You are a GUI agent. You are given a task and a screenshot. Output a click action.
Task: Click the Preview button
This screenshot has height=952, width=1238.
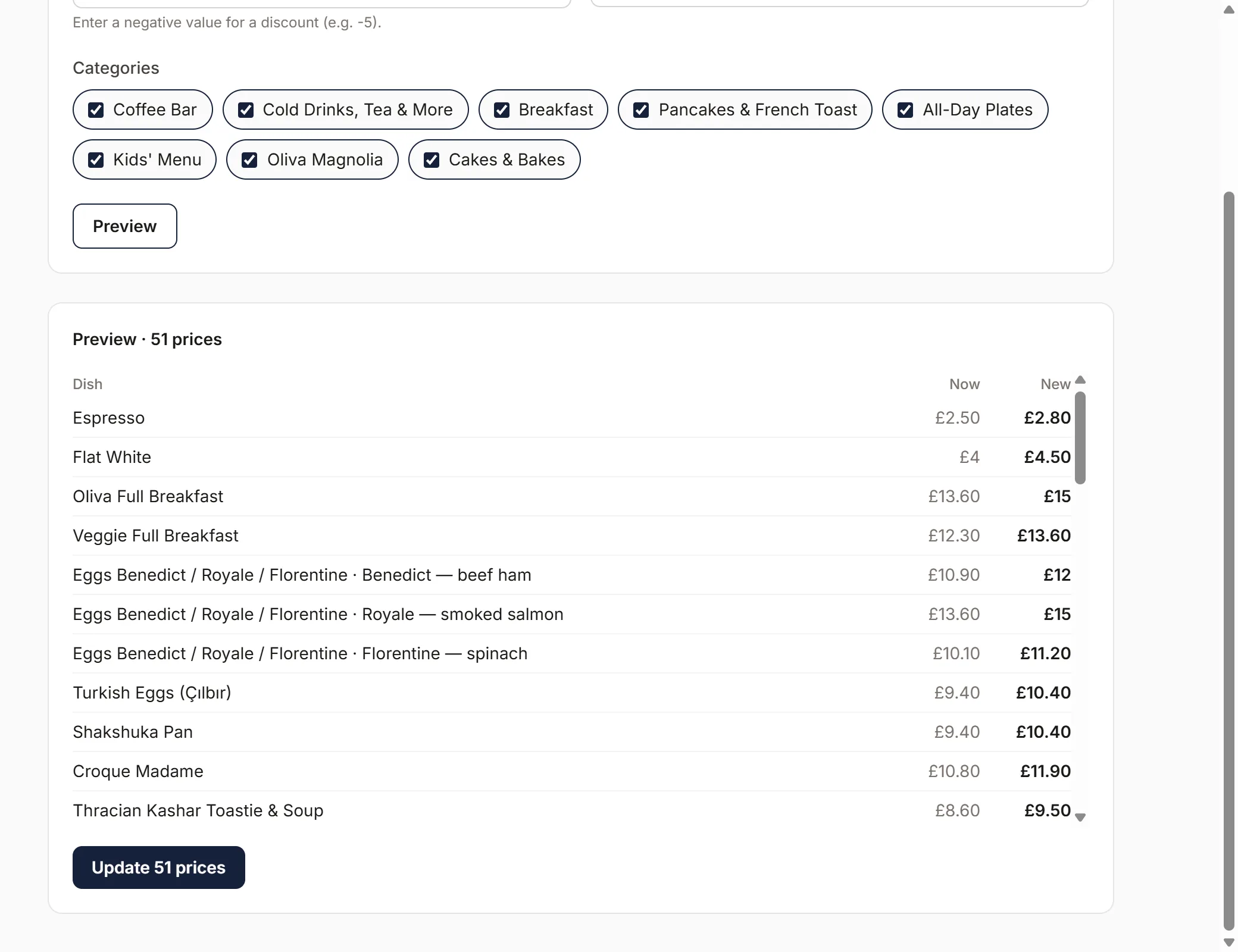tap(125, 226)
